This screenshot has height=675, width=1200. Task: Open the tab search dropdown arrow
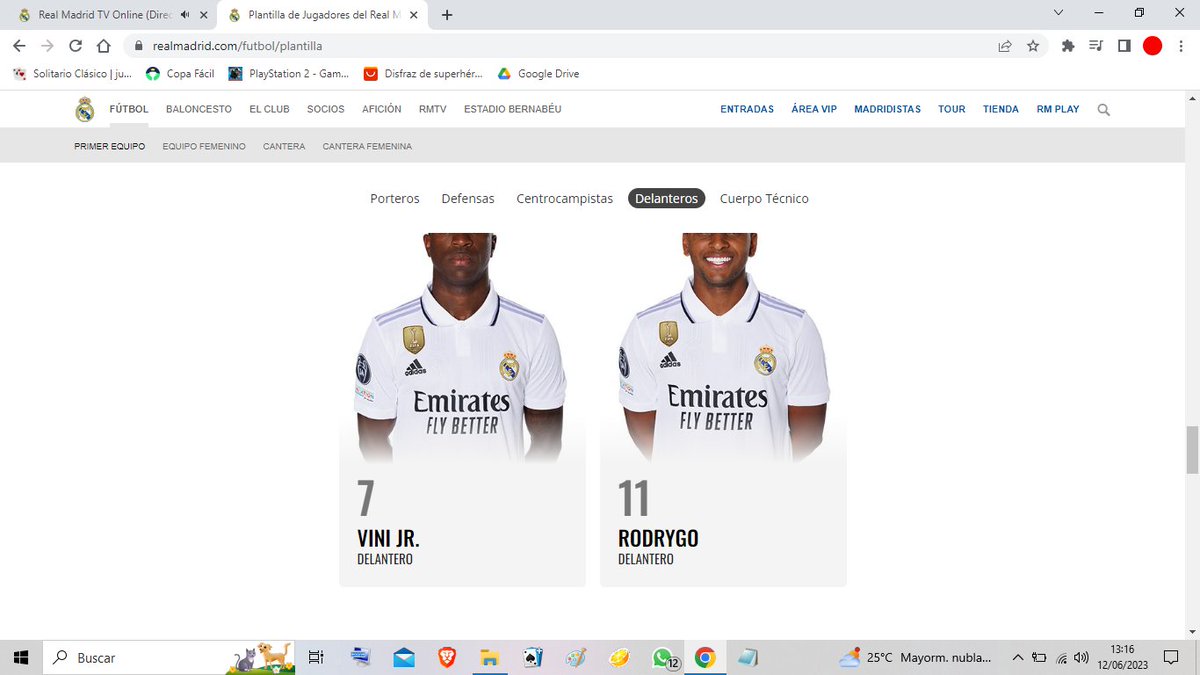1060,12
